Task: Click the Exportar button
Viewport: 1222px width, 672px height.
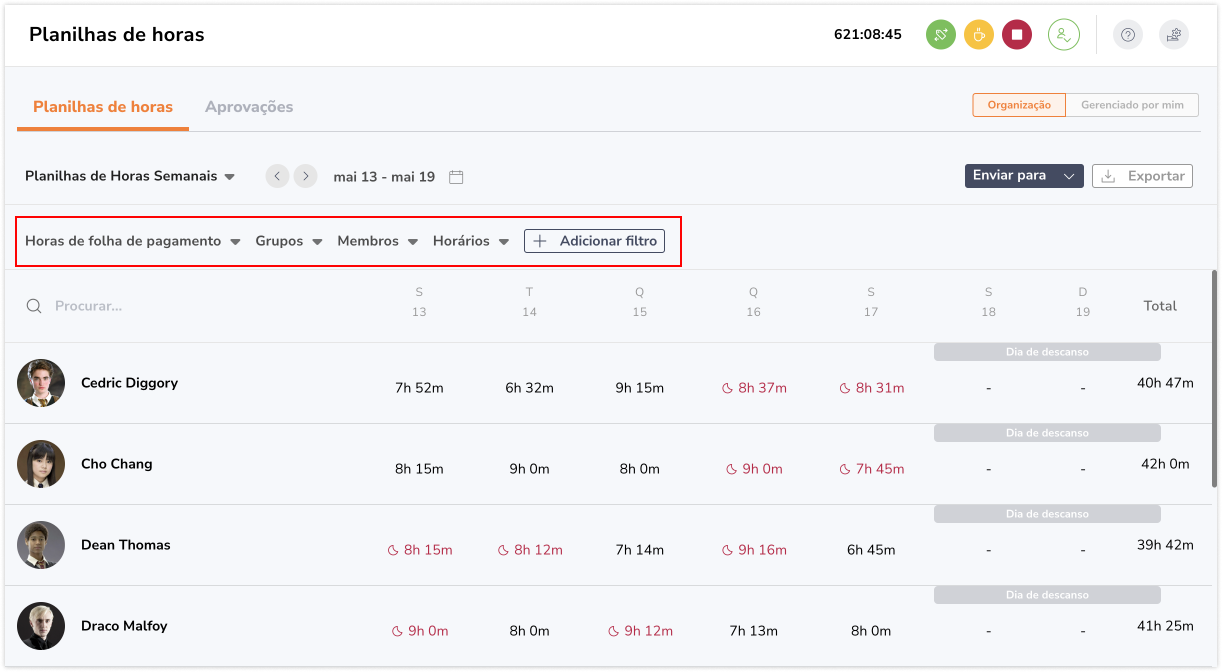Action: [x=1142, y=176]
